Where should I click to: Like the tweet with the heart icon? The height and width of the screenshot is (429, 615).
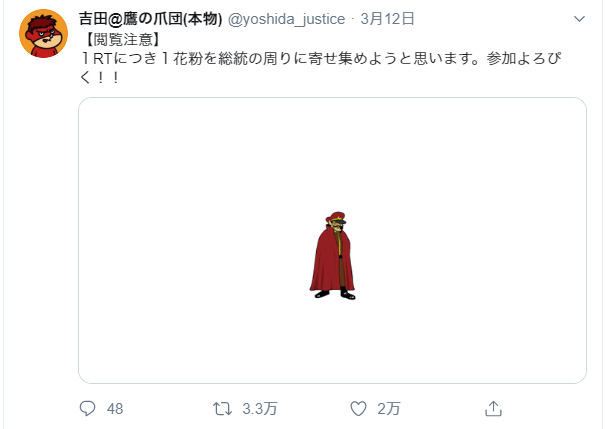tap(358, 409)
